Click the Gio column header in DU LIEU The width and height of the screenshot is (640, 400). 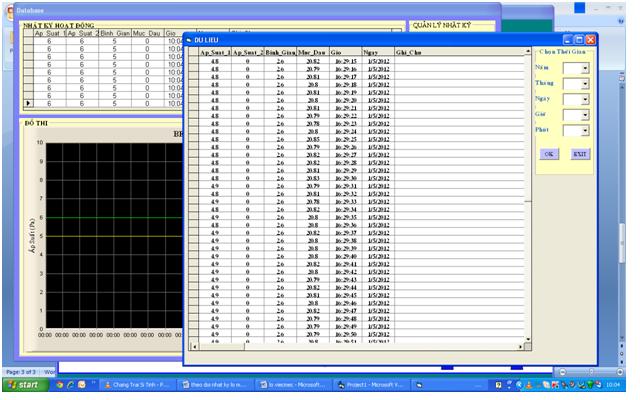click(x=339, y=52)
